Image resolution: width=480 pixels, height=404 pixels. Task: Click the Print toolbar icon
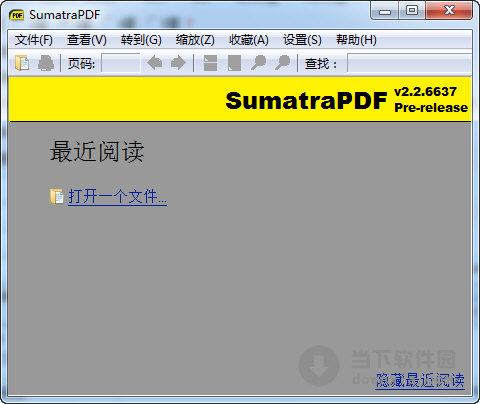pyautogui.click(x=46, y=63)
